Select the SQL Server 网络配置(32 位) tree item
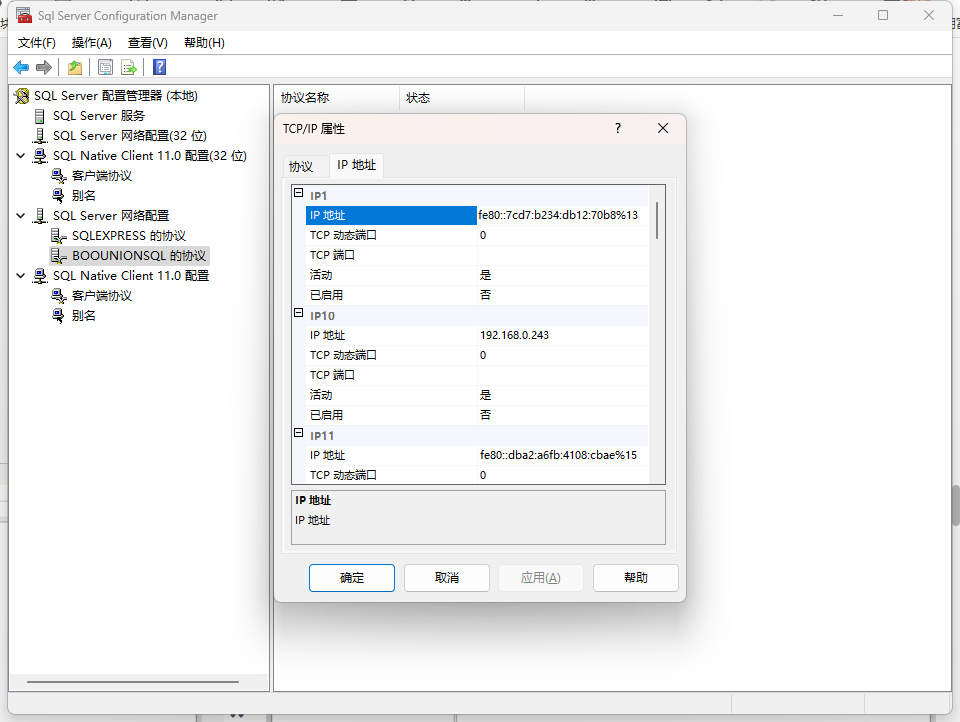960x722 pixels. coord(130,136)
